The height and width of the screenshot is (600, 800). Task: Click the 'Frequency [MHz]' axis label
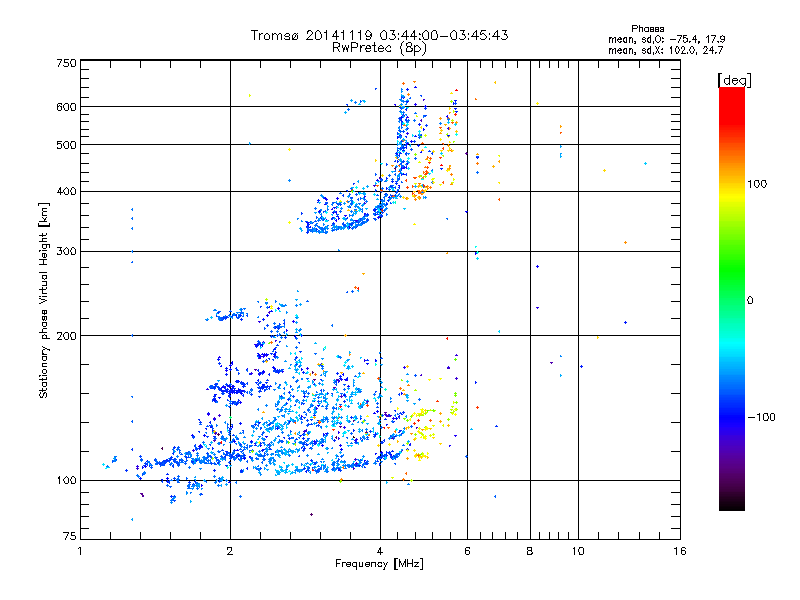click(x=379, y=564)
